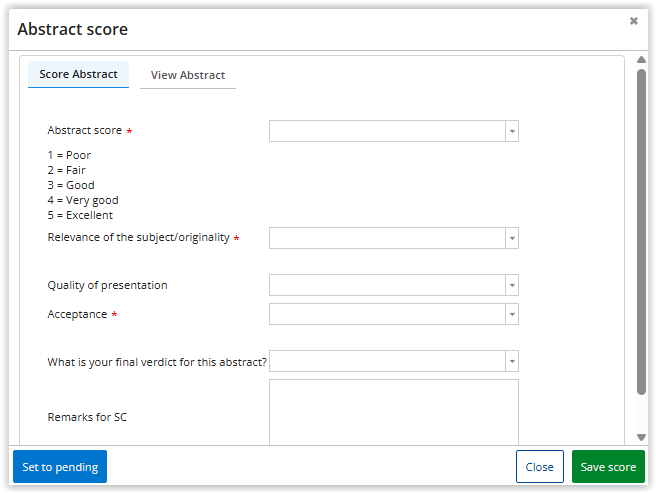
Task: Close the Abstract score dialog with the X icon
Action: click(x=633, y=21)
